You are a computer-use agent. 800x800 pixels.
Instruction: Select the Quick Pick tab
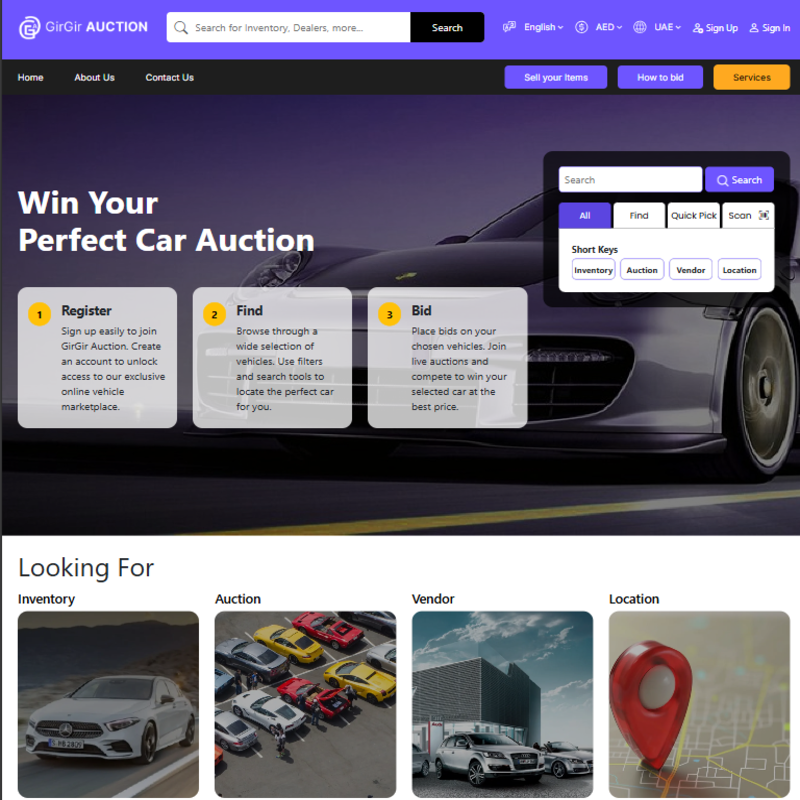coord(693,215)
